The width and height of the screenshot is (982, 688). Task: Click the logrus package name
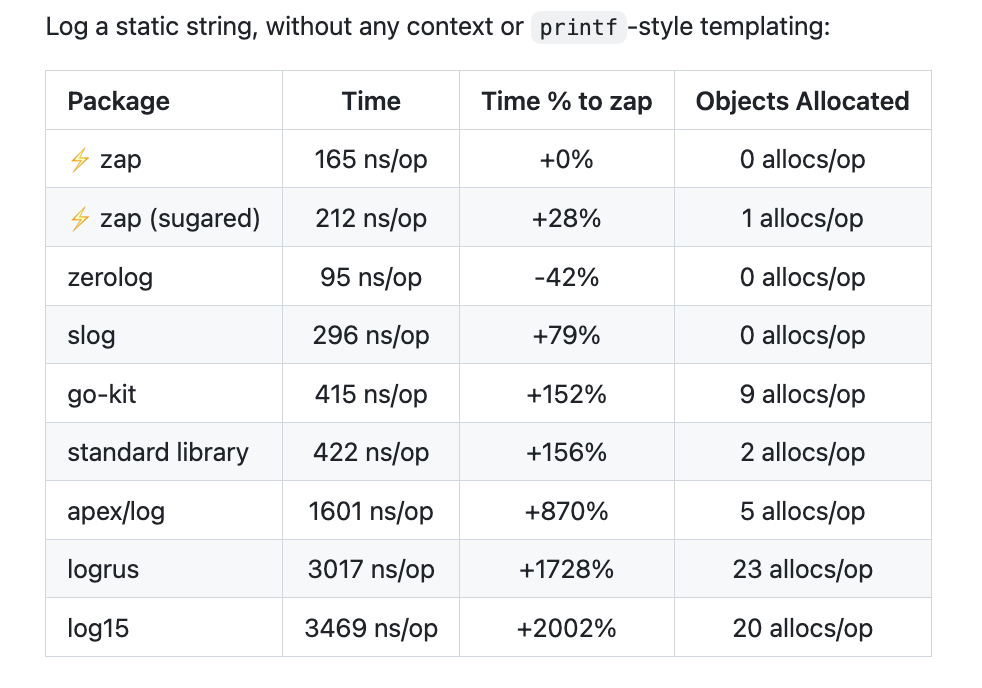point(103,570)
